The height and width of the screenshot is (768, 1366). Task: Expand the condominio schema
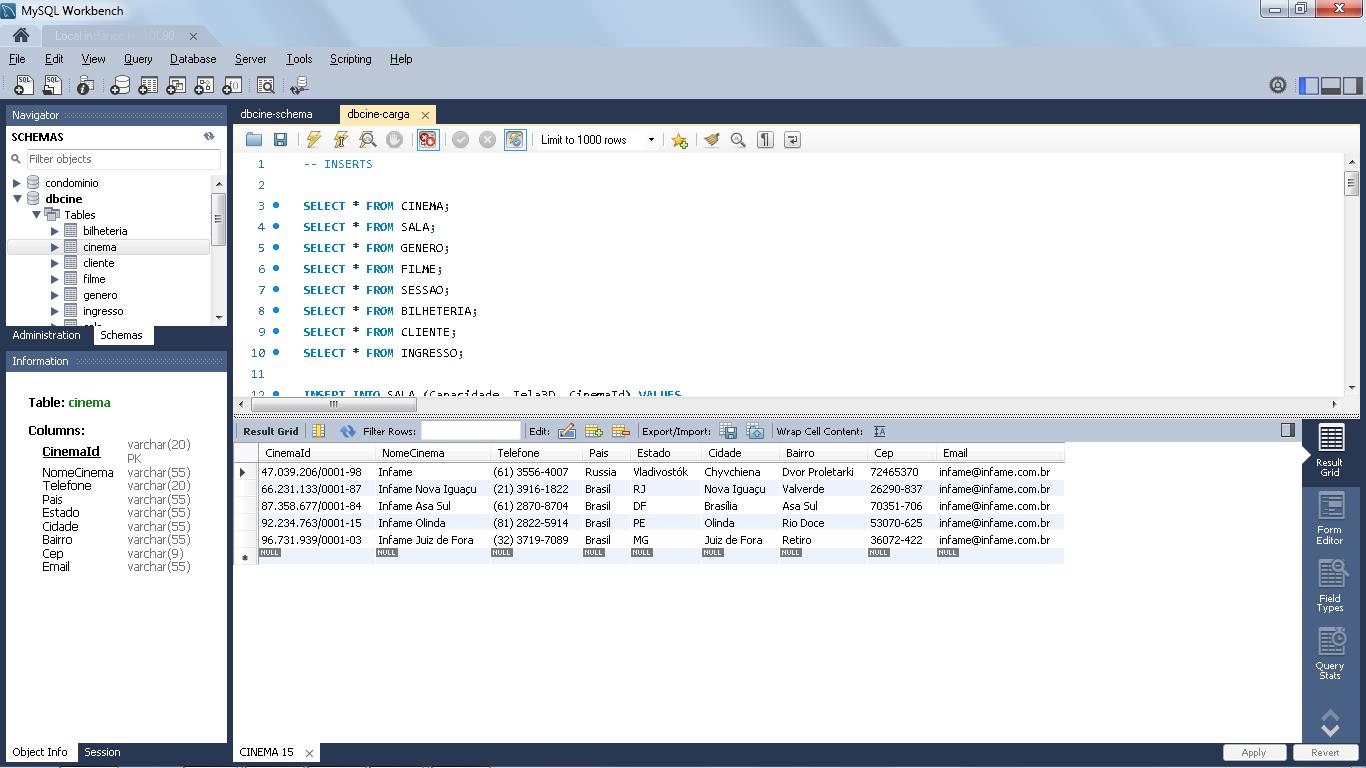click(x=17, y=183)
